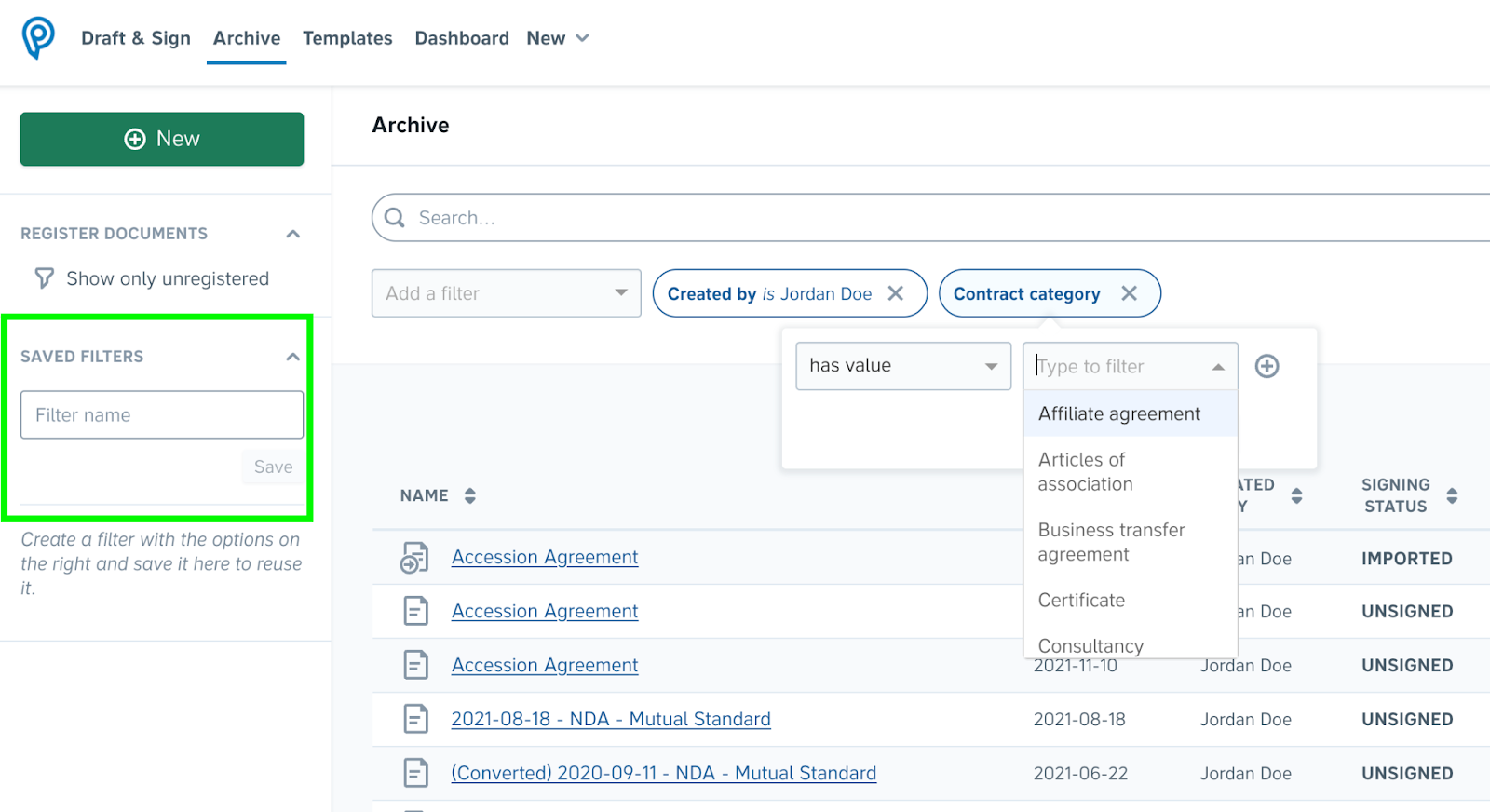Sort by Signing Status column arrows
Viewport: 1490px width, 812px height.
pyautogui.click(x=1452, y=495)
